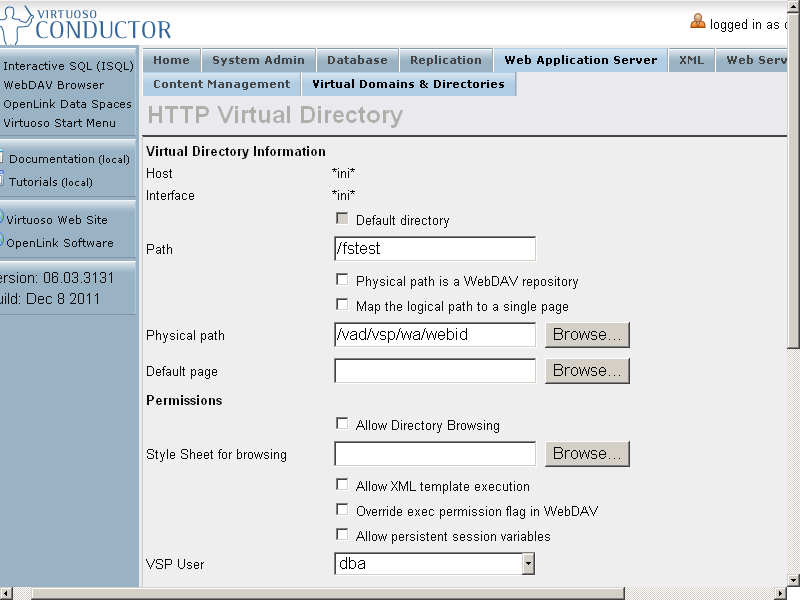800x600 pixels.
Task: Click the globe icon beside OpenLink Software
Action: click(2, 240)
